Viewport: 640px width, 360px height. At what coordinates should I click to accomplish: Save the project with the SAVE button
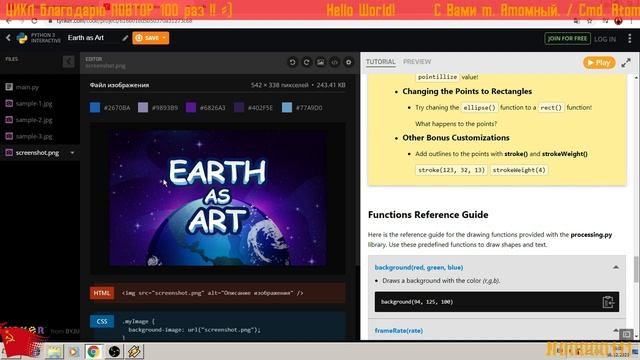[147, 38]
